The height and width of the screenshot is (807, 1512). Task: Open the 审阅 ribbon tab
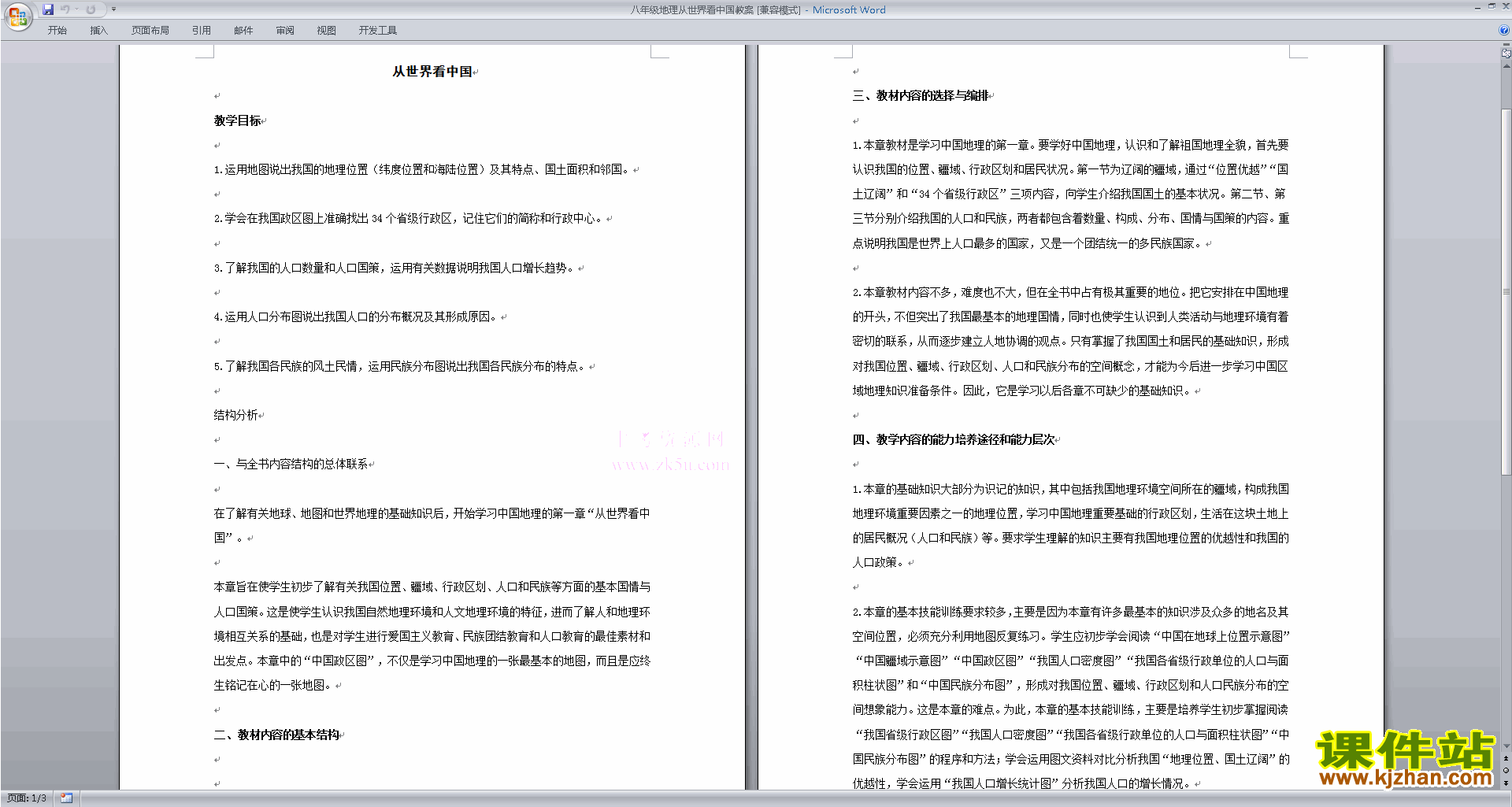[x=285, y=31]
